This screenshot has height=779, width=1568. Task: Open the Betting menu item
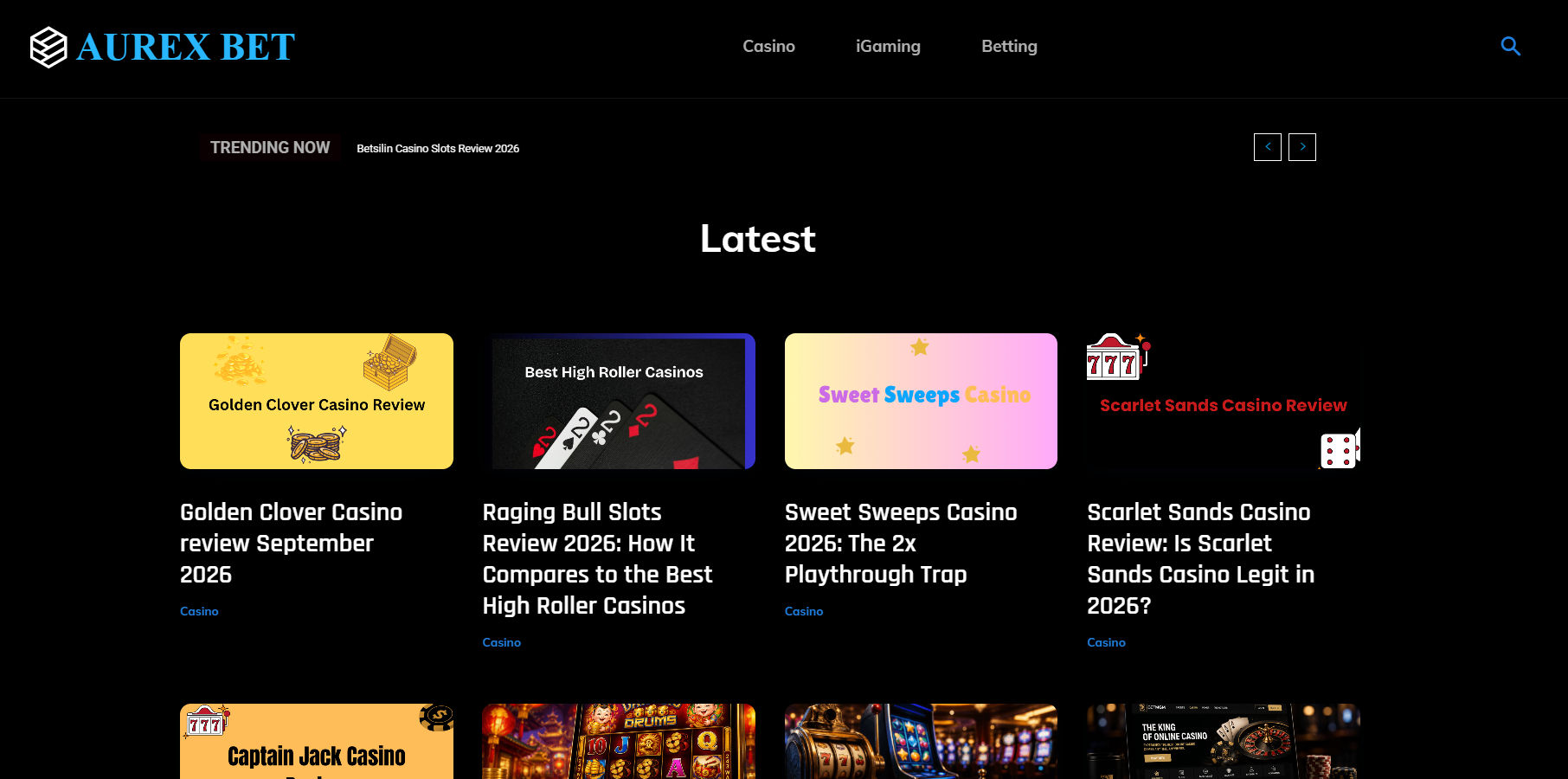tap(1009, 47)
